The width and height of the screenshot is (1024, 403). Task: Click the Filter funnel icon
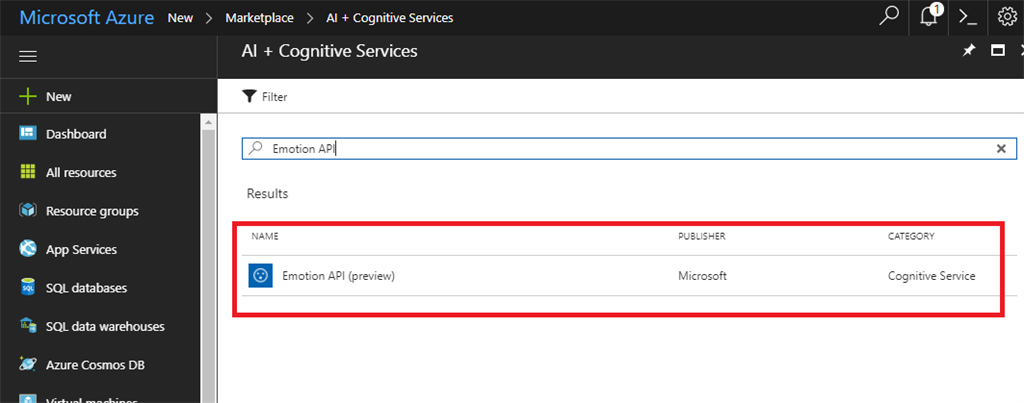(x=250, y=97)
